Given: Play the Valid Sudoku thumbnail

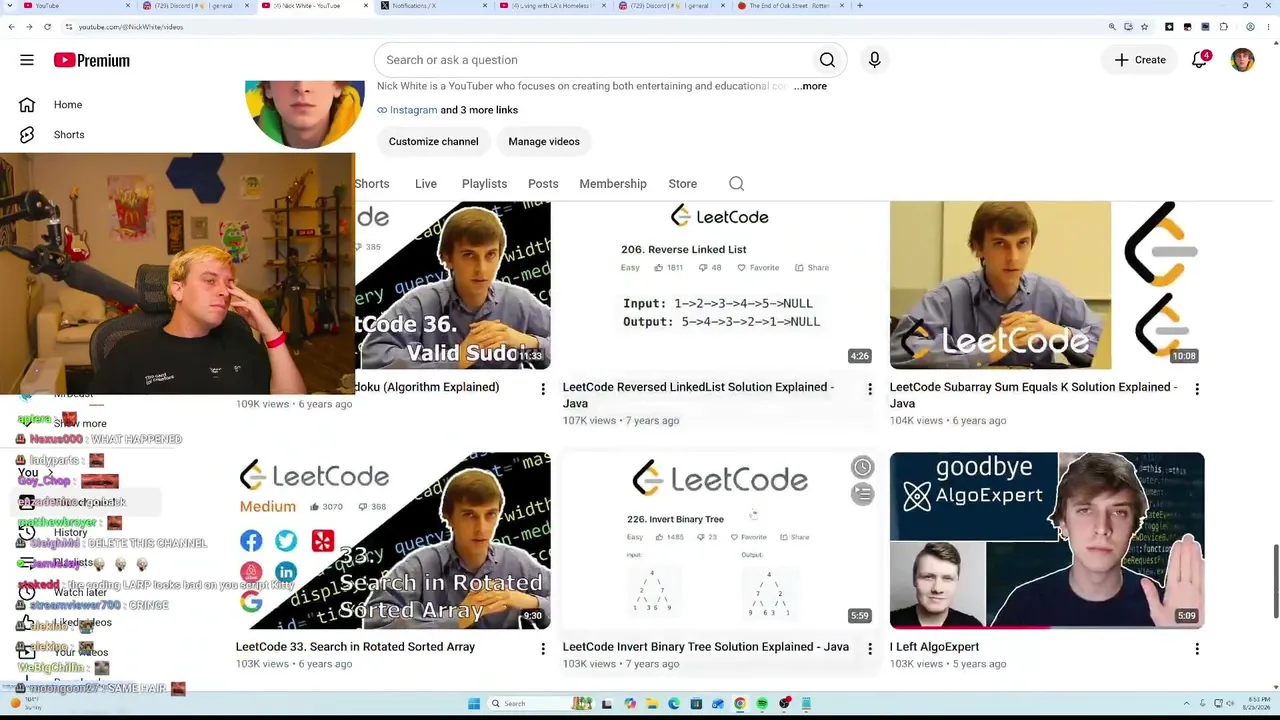Looking at the screenshot, I should [452, 286].
